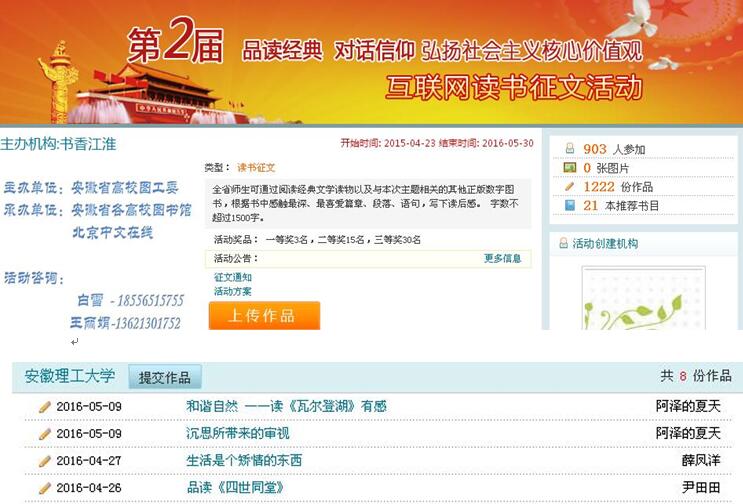Click pencil icon for 和谐自然 entry row
Viewport: 743px width, 504px height.
click(44, 407)
